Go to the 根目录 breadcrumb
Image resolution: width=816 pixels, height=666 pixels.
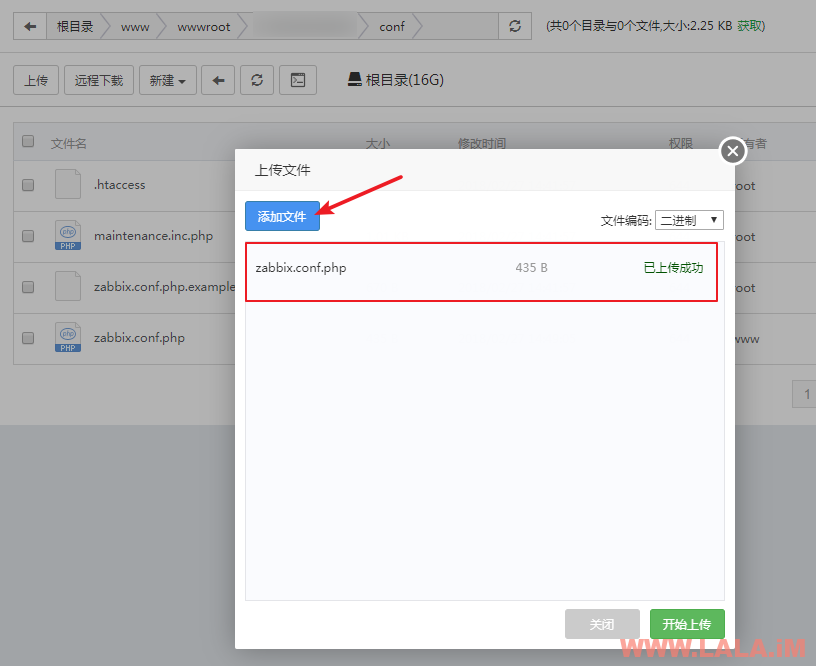coord(75,27)
